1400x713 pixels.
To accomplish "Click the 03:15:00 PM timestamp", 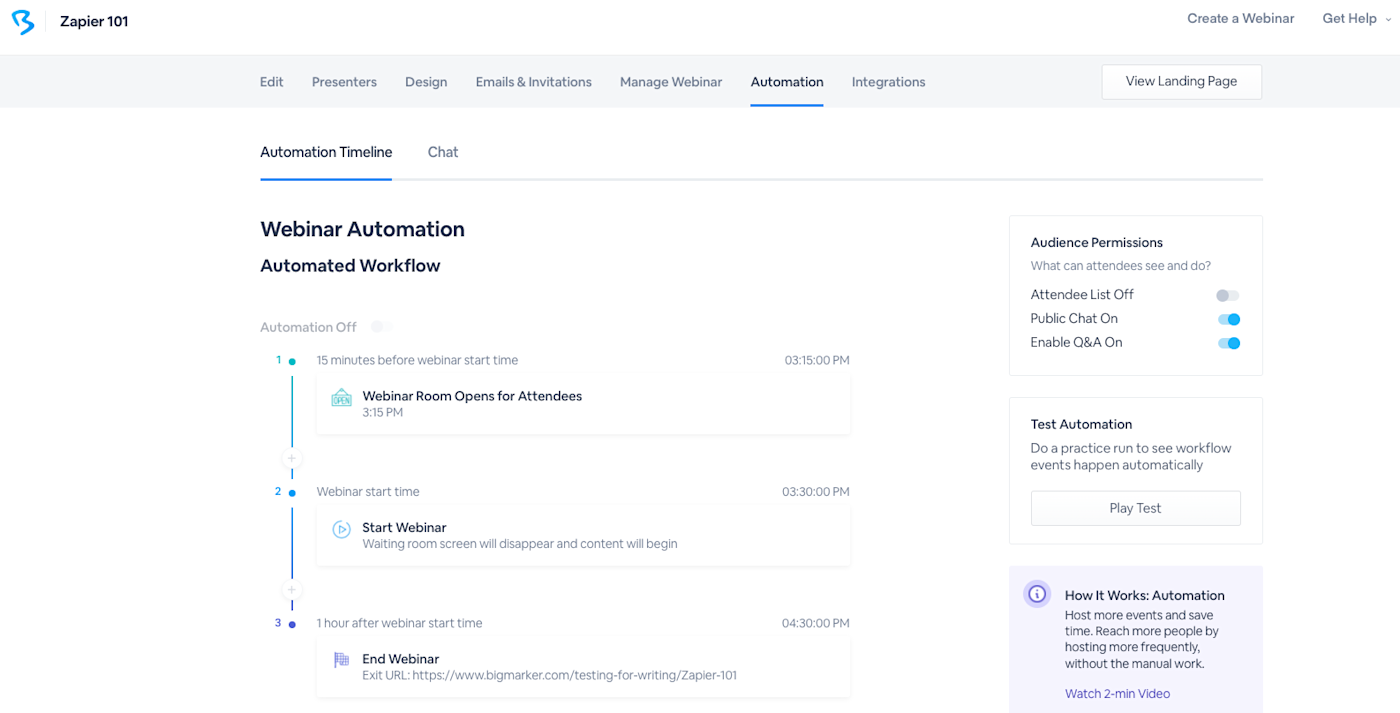I will click(817, 360).
